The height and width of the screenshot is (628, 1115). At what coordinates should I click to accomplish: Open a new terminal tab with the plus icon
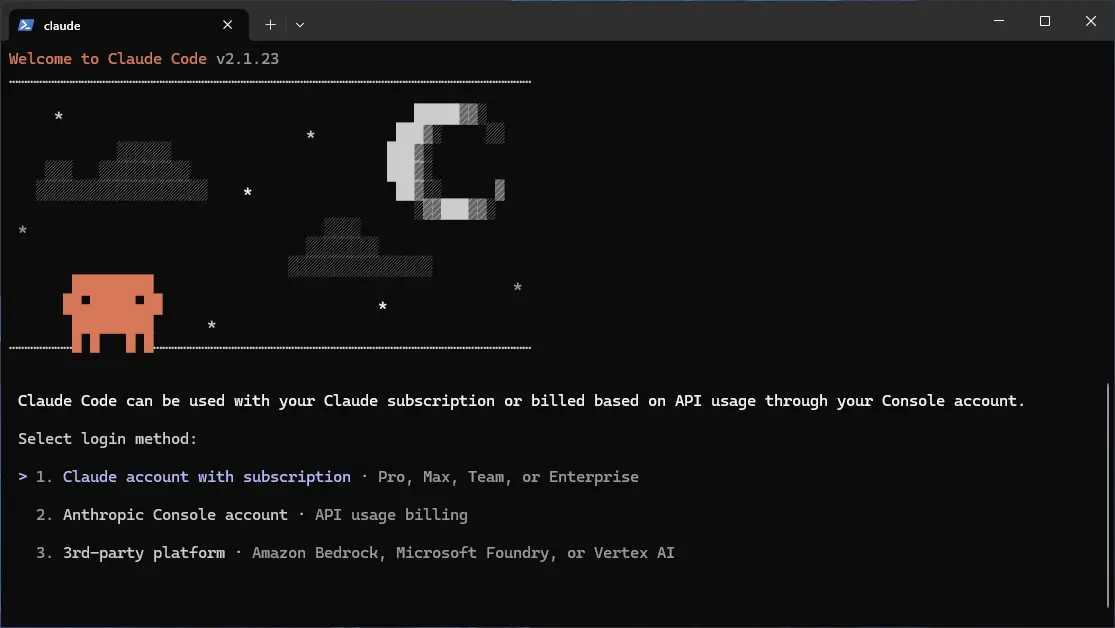[270, 24]
